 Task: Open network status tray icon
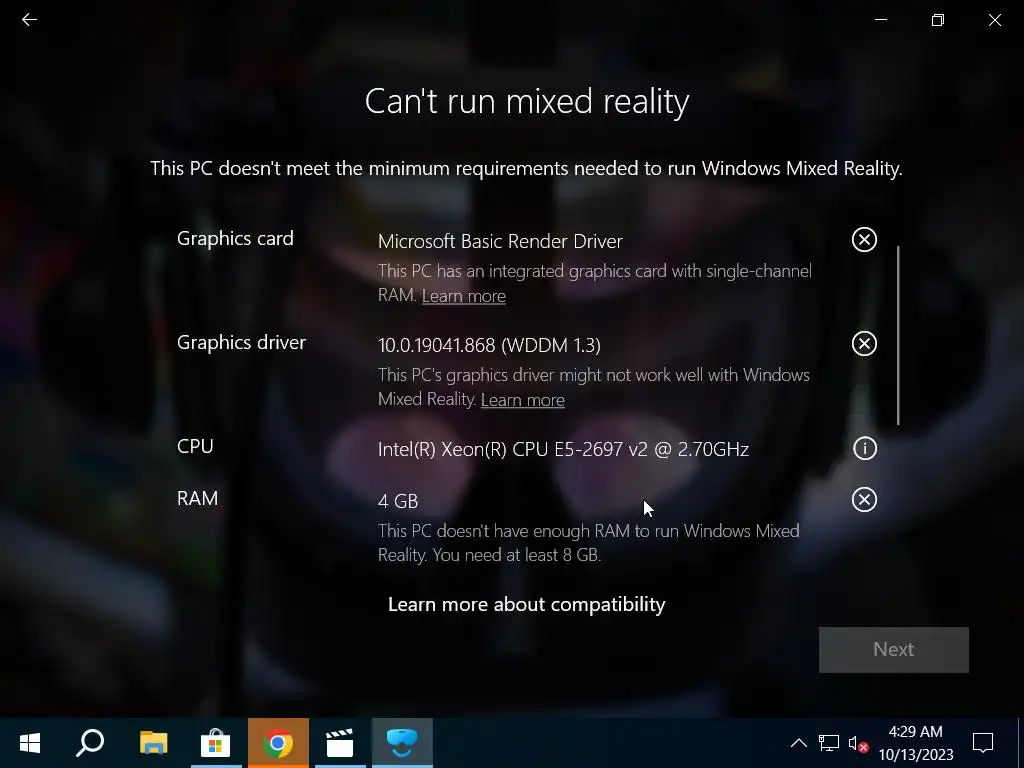coord(829,743)
